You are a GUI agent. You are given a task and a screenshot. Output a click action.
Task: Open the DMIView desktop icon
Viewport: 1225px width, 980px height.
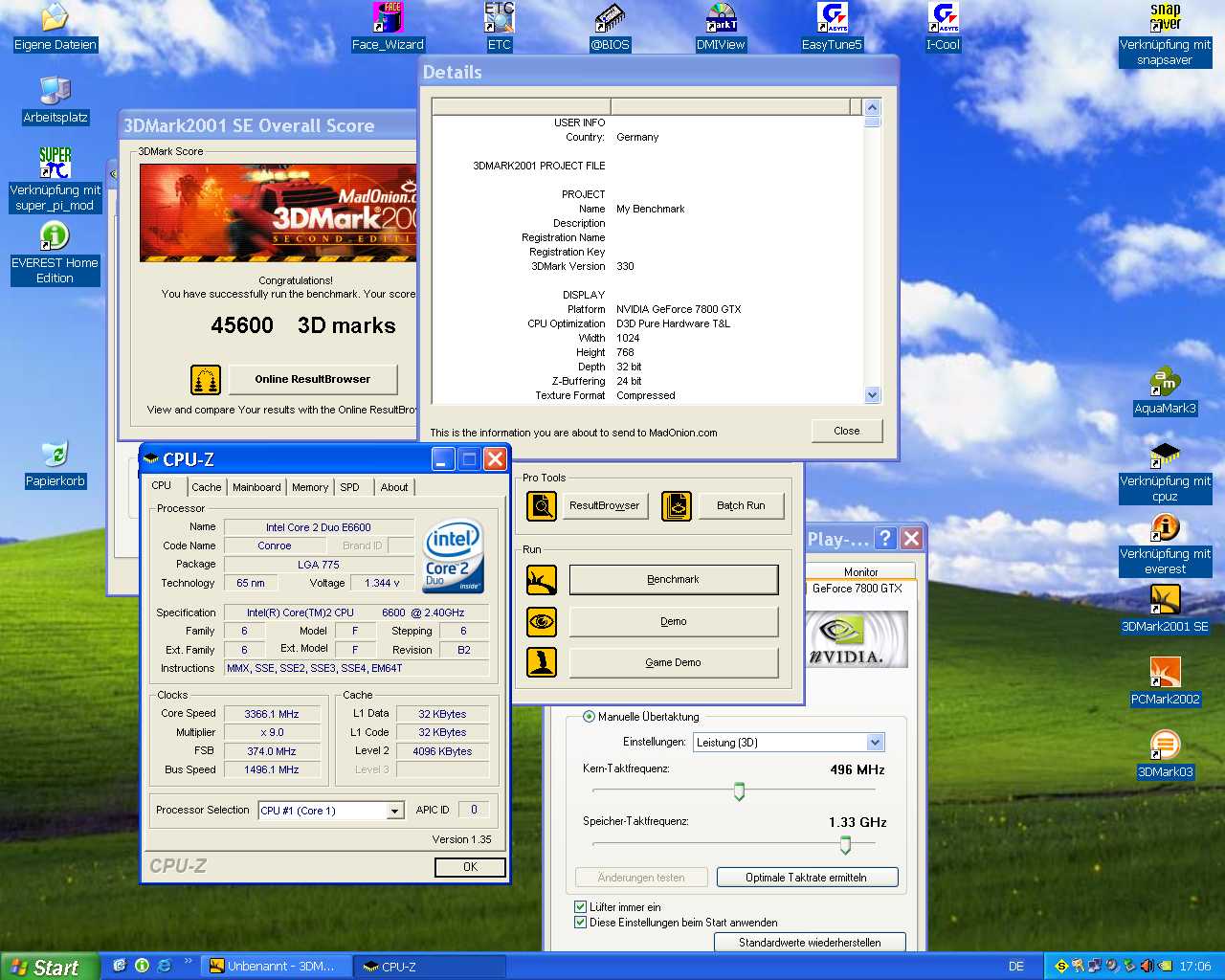721,27
